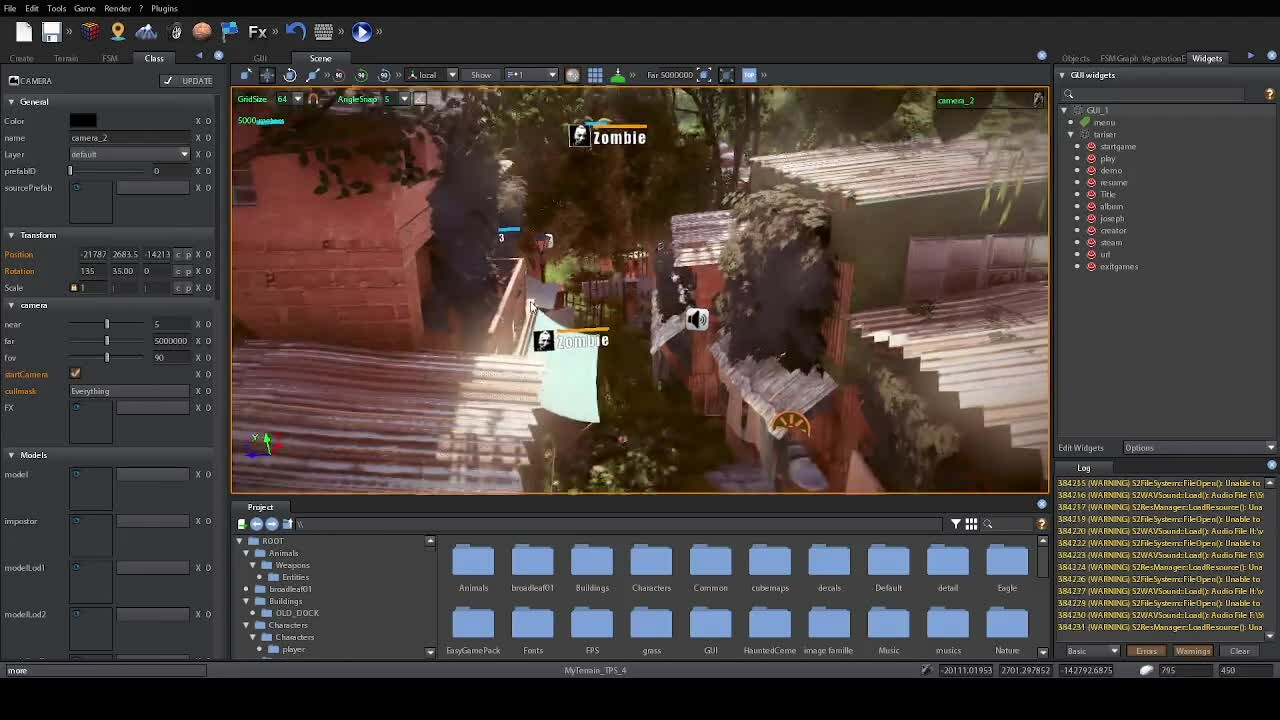
Task: Switch to the TOP view icon
Action: point(749,75)
